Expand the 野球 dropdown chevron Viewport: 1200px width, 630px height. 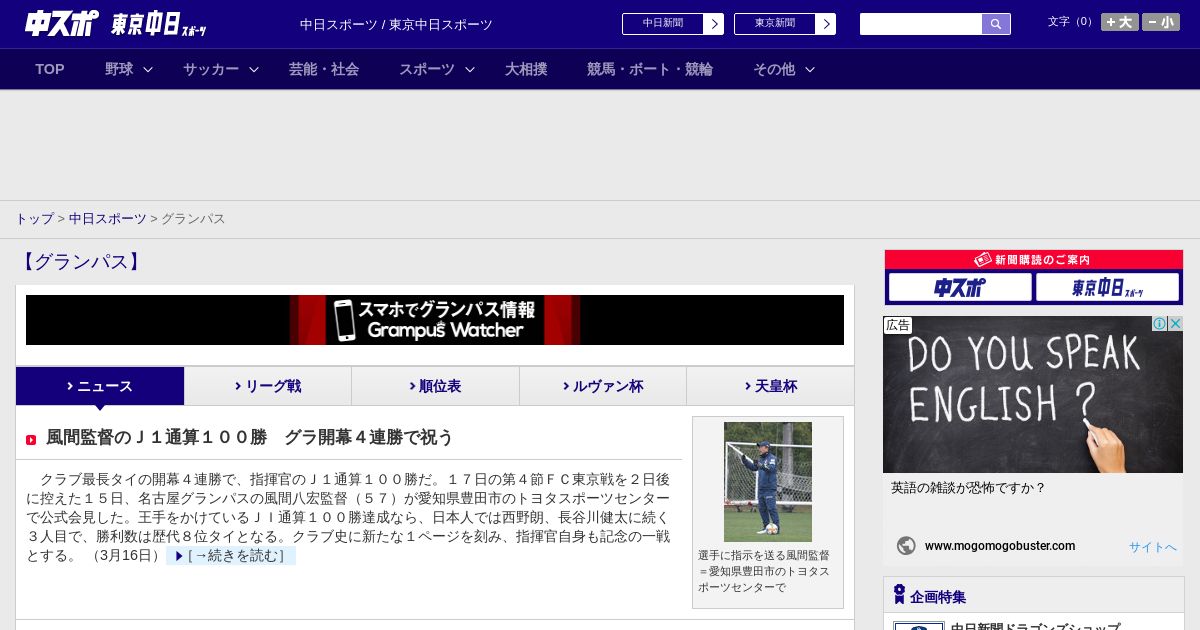148,69
